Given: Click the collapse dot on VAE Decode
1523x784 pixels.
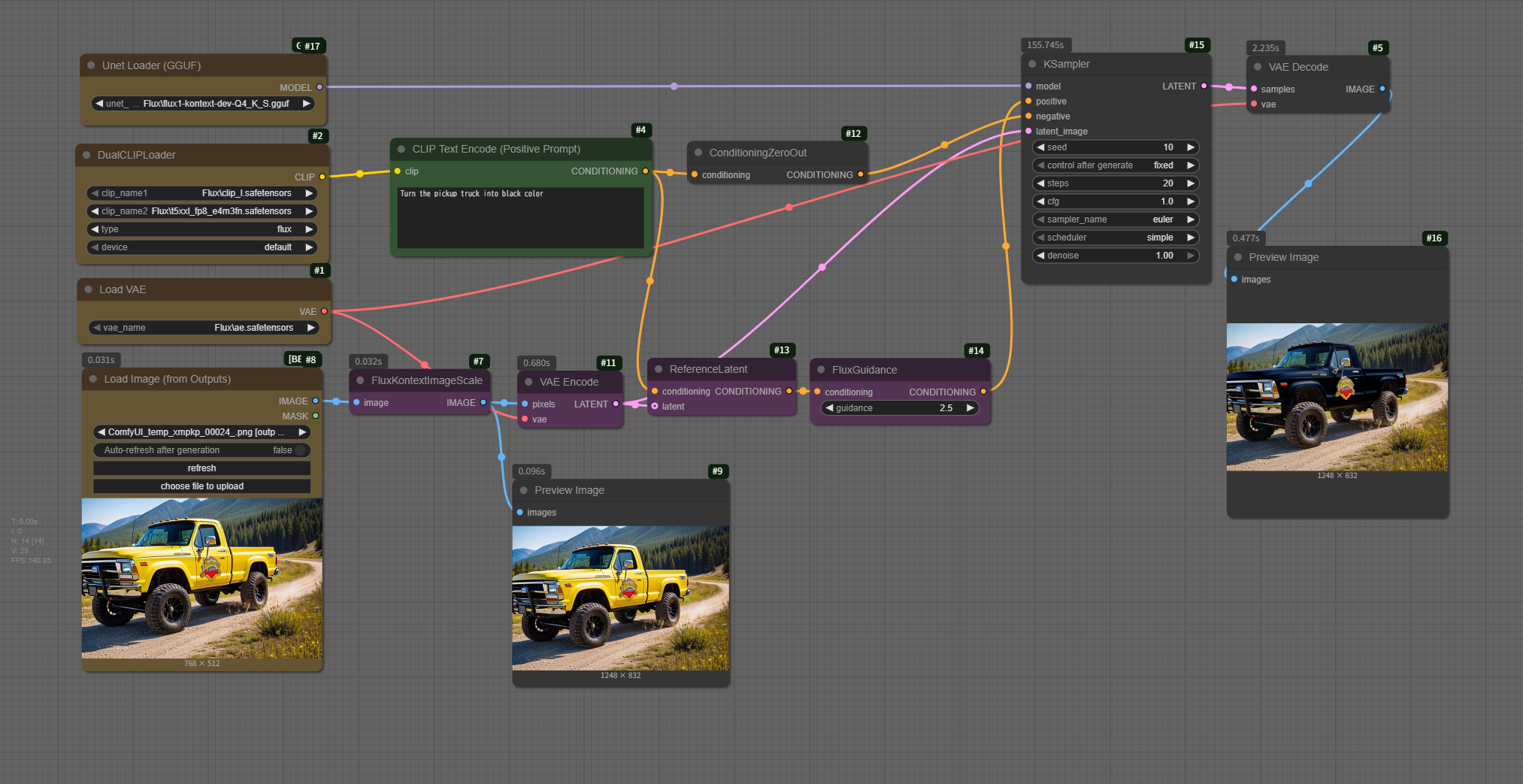Looking at the screenshot, I should pos(1258,67).
